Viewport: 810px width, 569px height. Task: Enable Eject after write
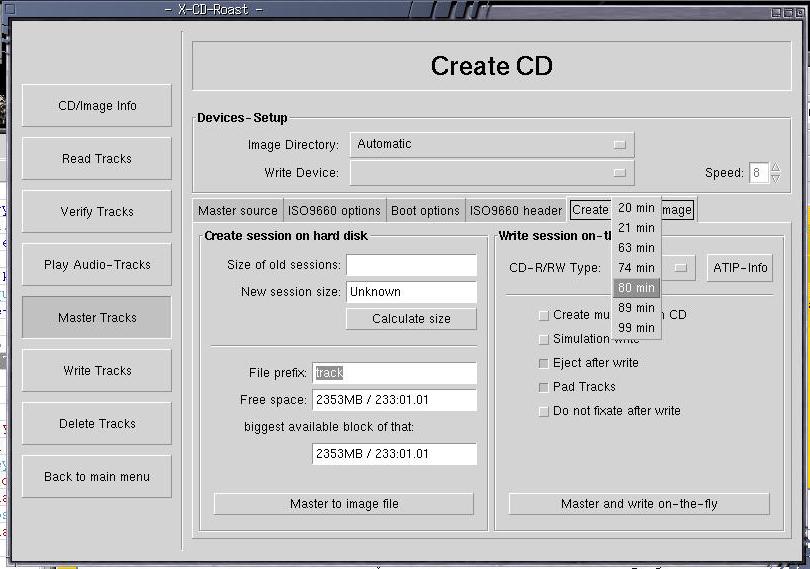pyautogui.click(x=543, y=363)
